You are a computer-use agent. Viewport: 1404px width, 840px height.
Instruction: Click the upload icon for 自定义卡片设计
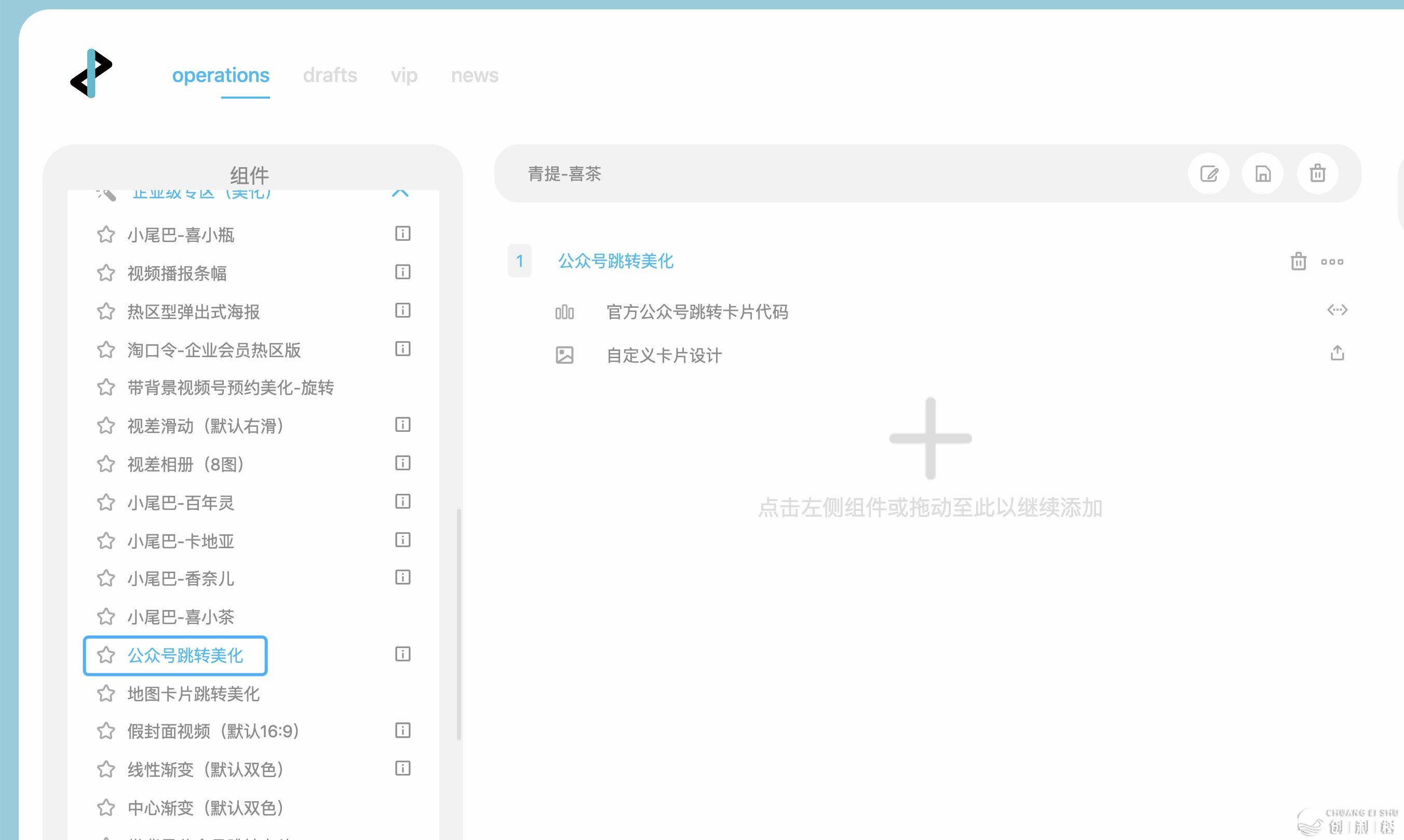[x=1336, y=354]
